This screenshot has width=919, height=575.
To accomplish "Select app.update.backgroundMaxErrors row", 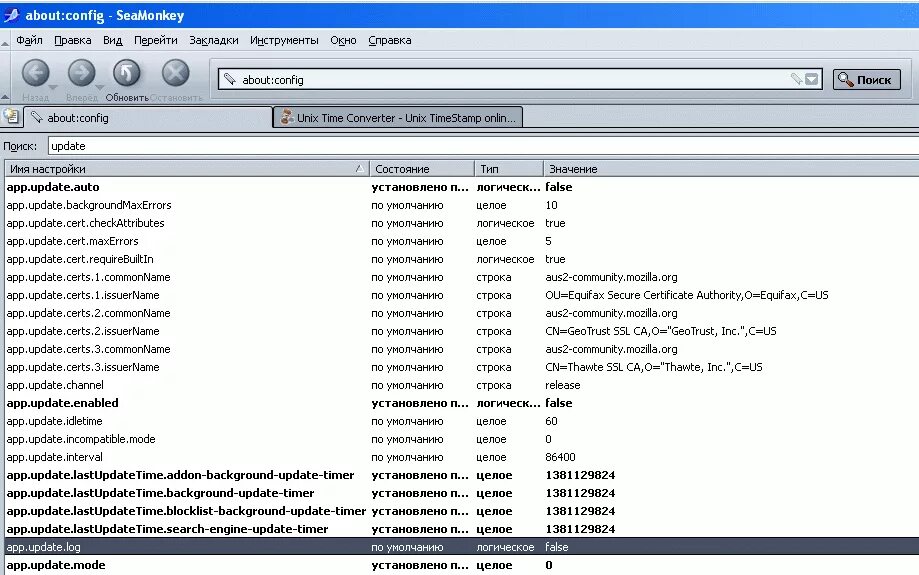I will click(x=462, y=205).
